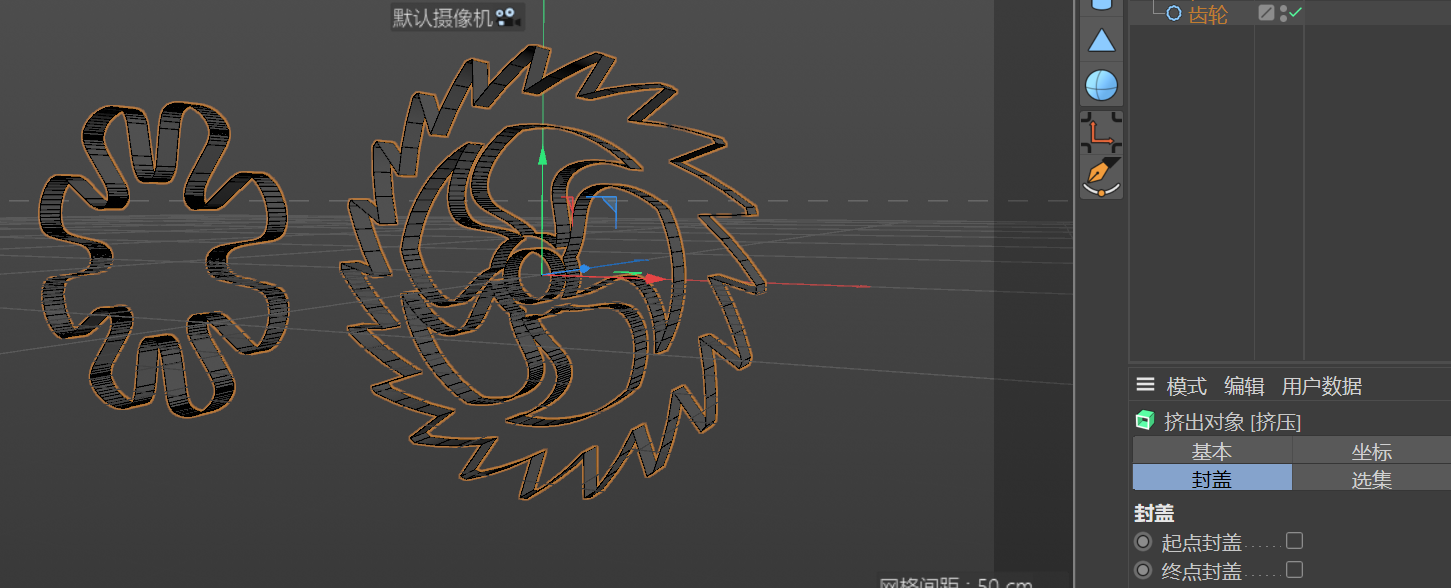
Task: Click the axis coordinate system tool icon
Action: point(1101,131)
